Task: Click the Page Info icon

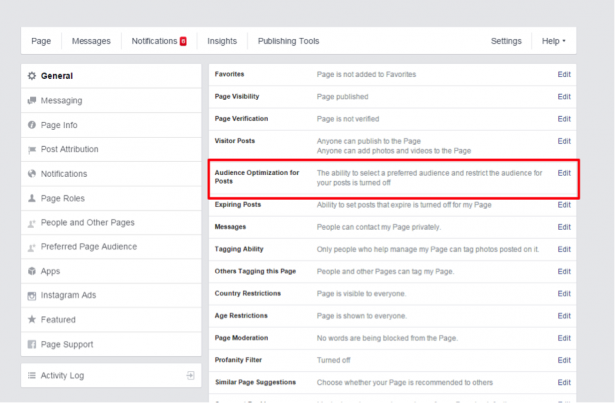Action: [x=32, y=125]
